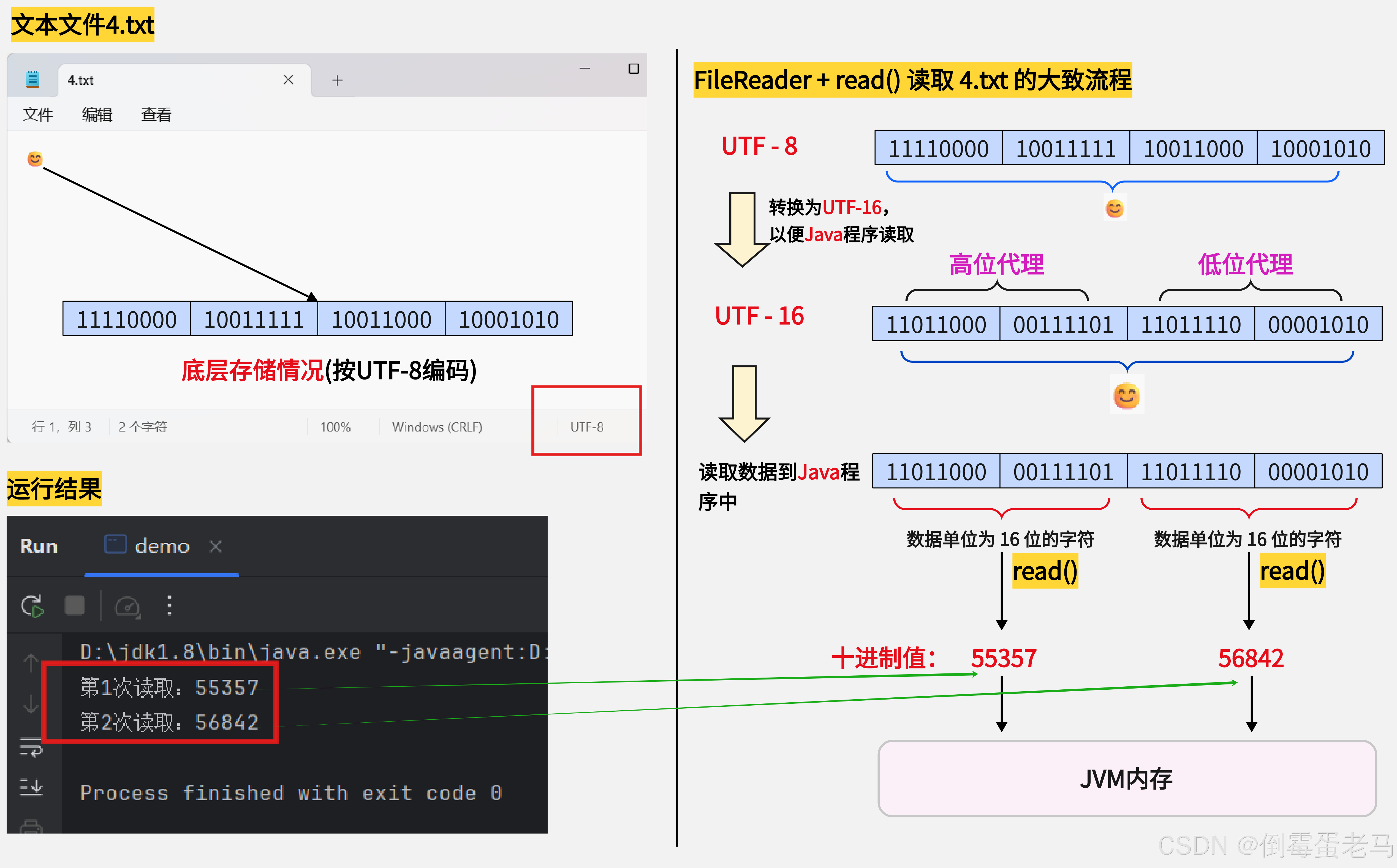Screen dimensions: 1397x868
Task: Close the 4.txt Notepad tab
Action: click(288, 80)
